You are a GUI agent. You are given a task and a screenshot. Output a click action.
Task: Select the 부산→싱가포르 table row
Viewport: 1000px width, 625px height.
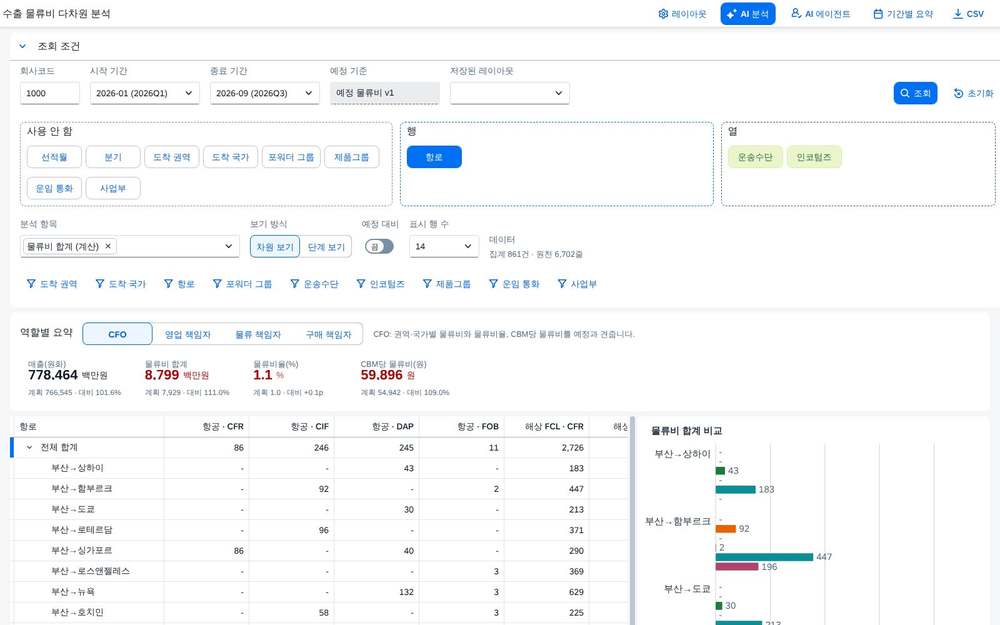coord(321,550)
